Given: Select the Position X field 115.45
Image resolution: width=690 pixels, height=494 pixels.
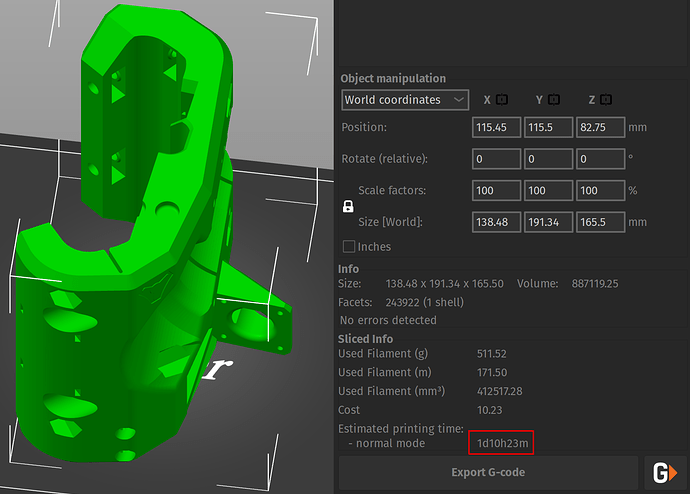Looking at the screenshot, I should point(496,128).
